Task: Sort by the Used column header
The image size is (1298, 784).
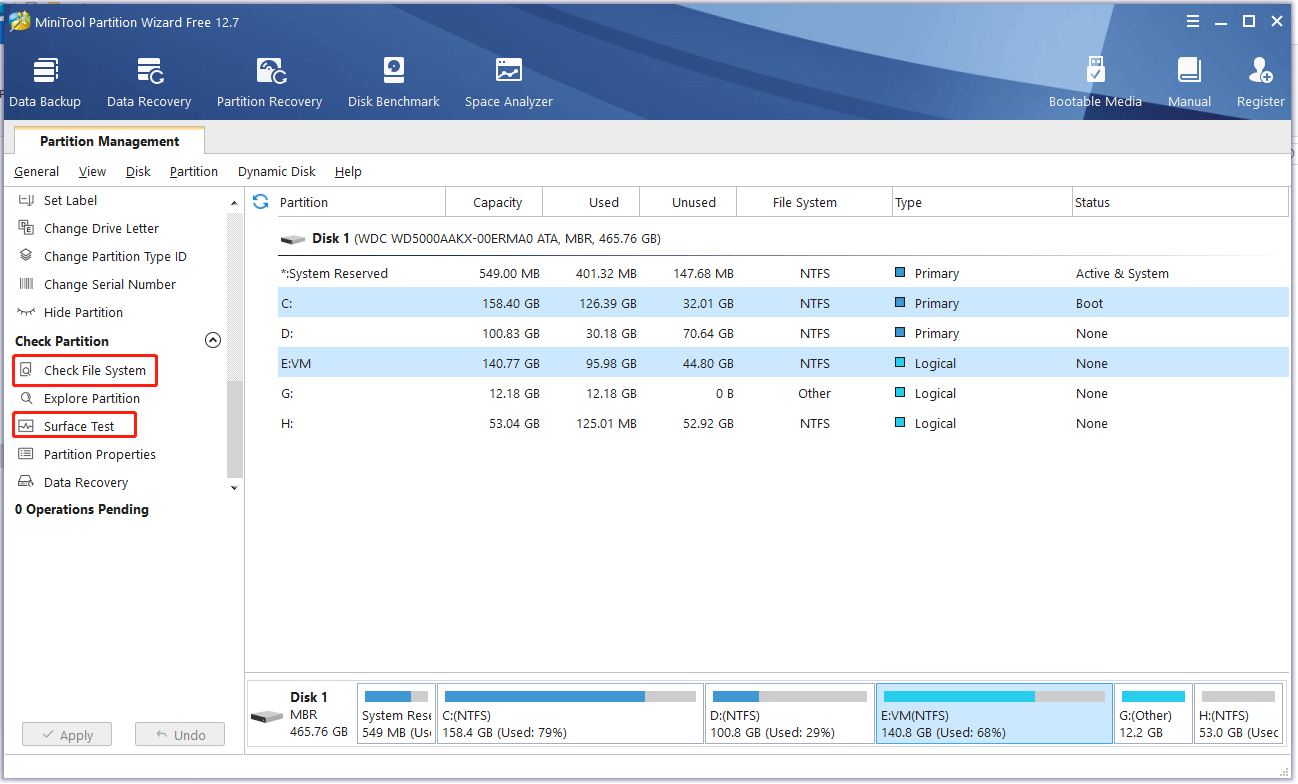Action: pos(591,202)
